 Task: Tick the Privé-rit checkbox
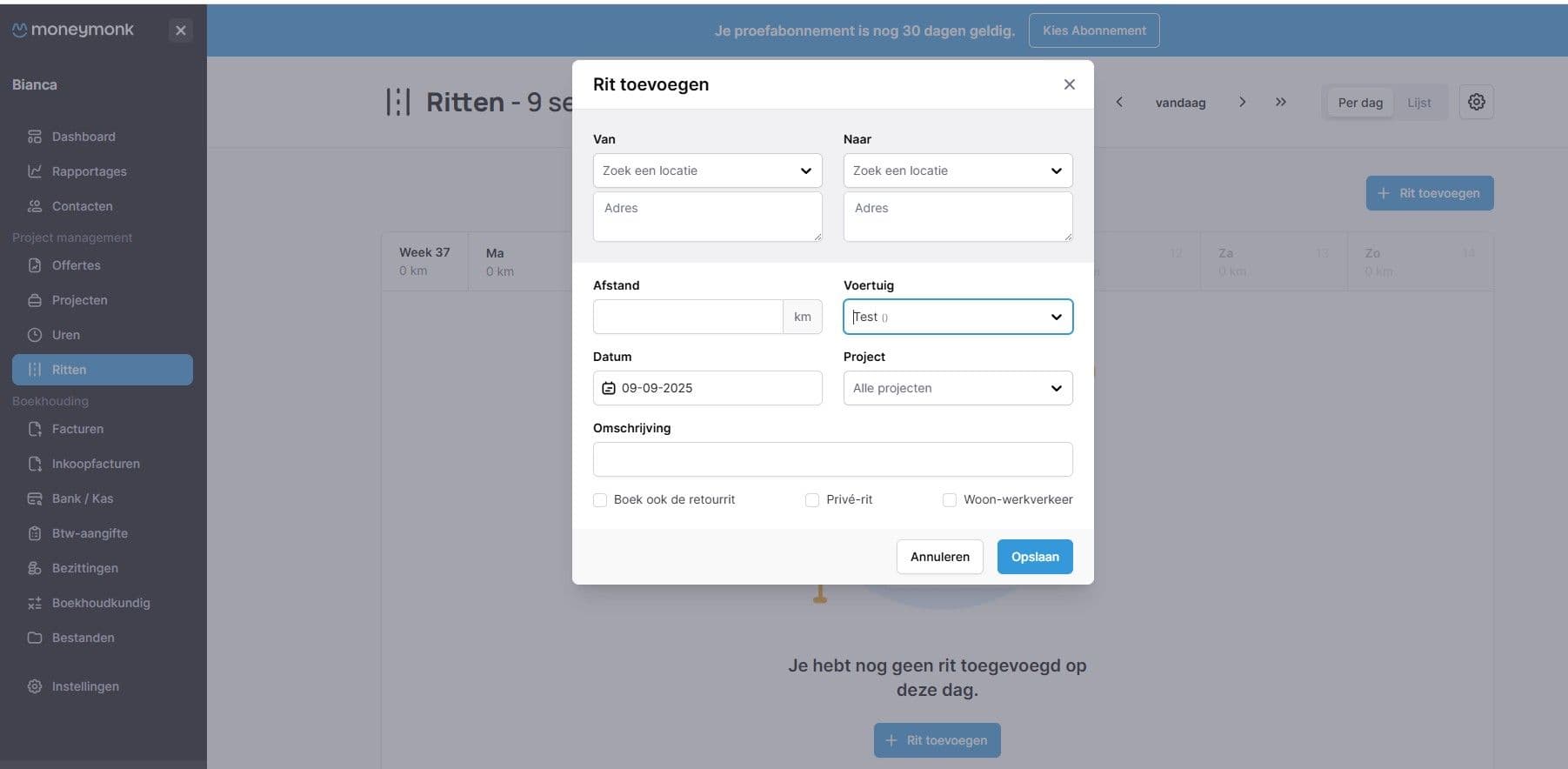(812, 500)
